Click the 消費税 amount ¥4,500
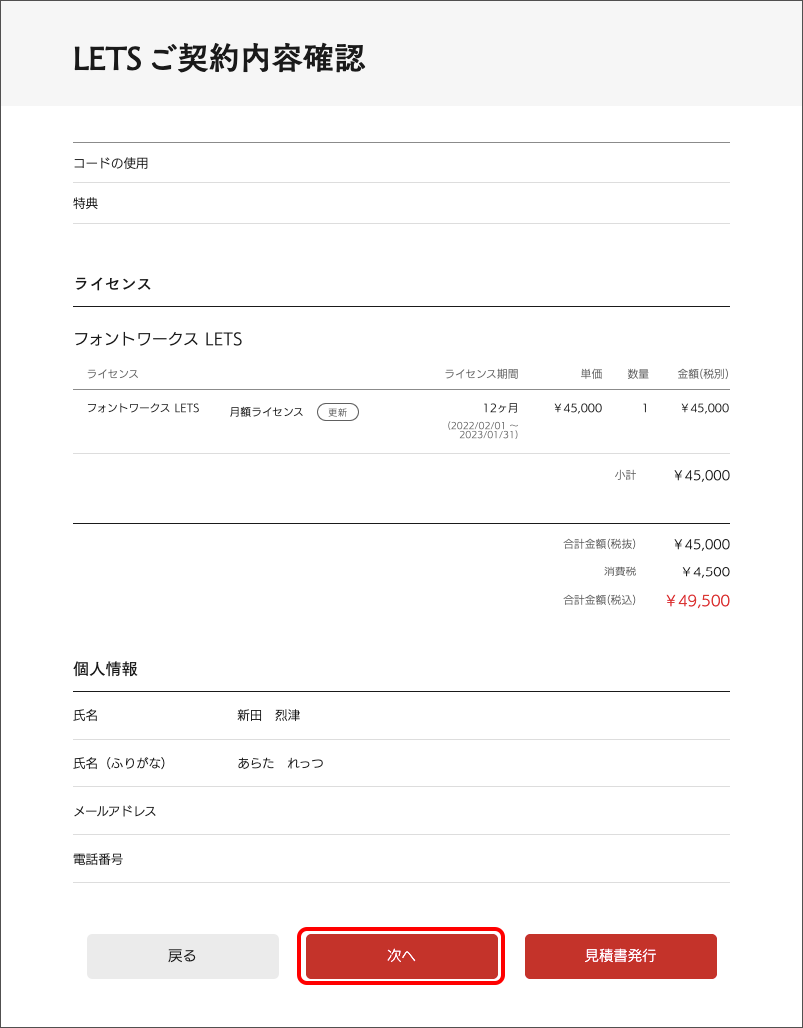Image resolution: width=803 pixels, height=1028 pixels. tap(705, 572)
